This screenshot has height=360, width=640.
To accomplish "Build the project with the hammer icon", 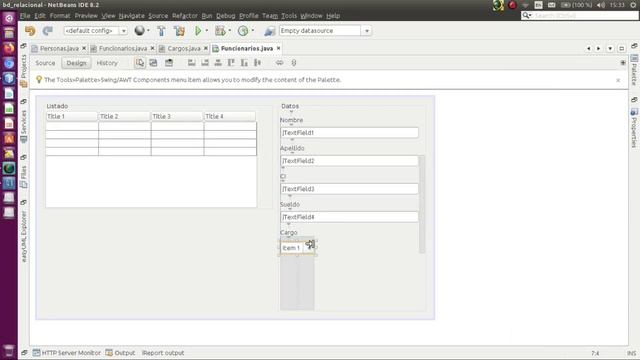I will 161,31.
